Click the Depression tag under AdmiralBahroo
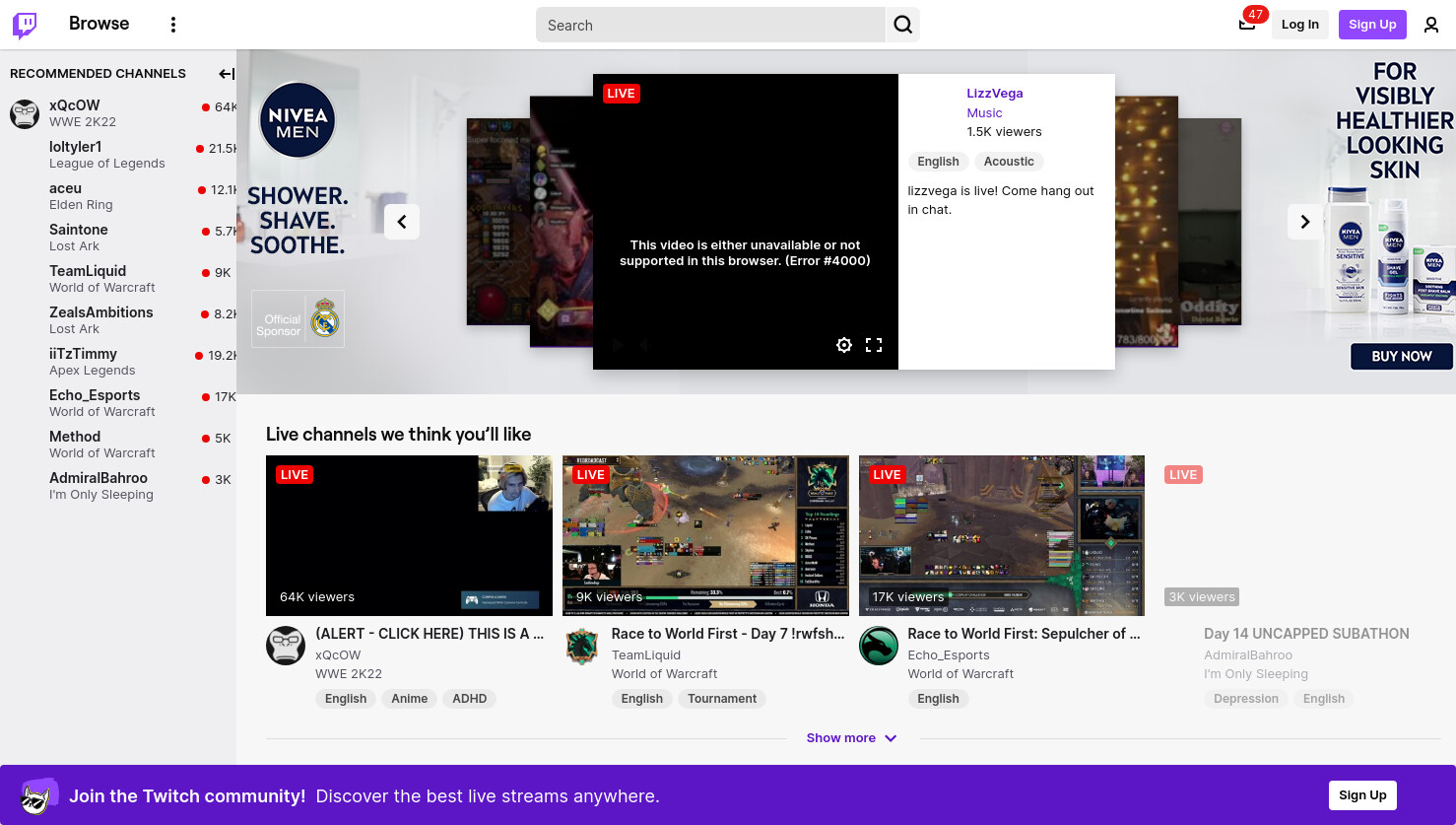This screenshot has width=1456, height=825. (1246, 699)
